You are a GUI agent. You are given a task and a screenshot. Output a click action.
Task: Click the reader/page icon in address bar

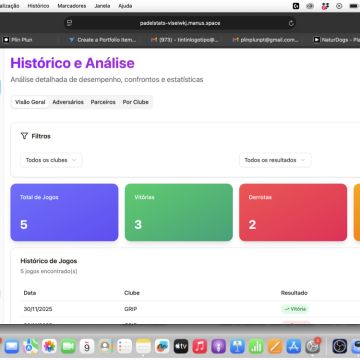(x=69, y=23)
